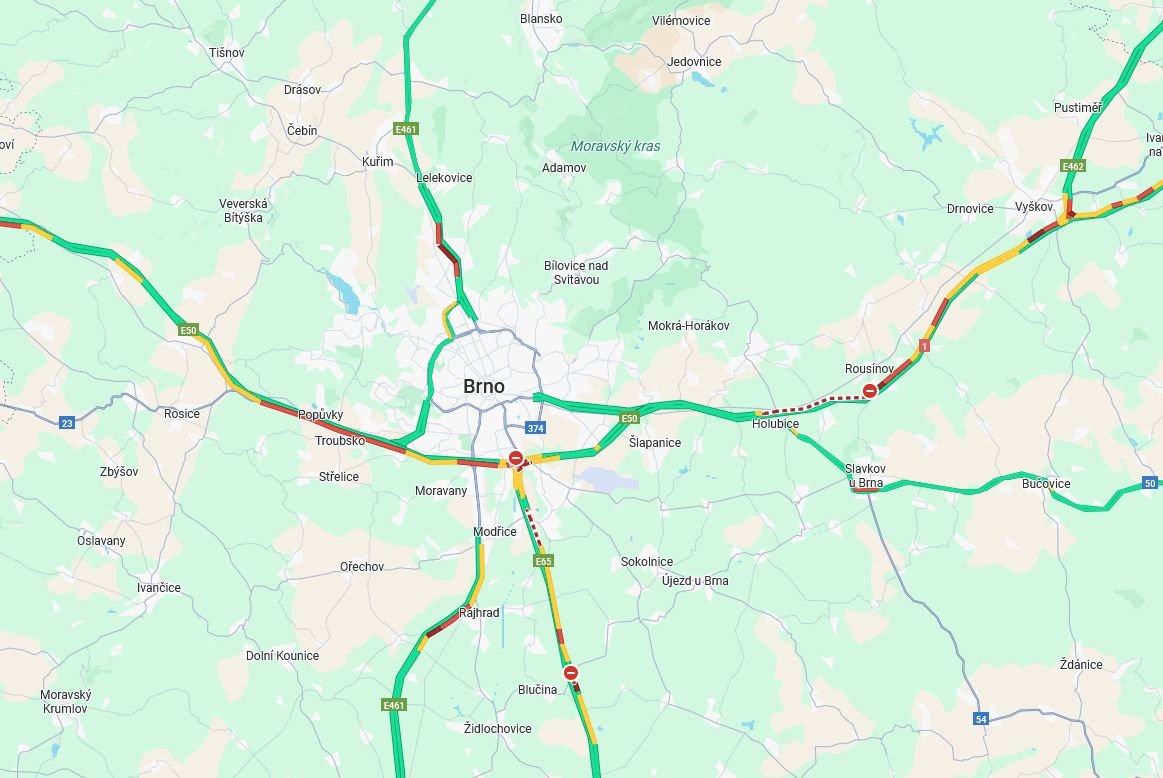The image size is (1163, 778).
Task: Select the Moravský kras area label
Action: 616,146
